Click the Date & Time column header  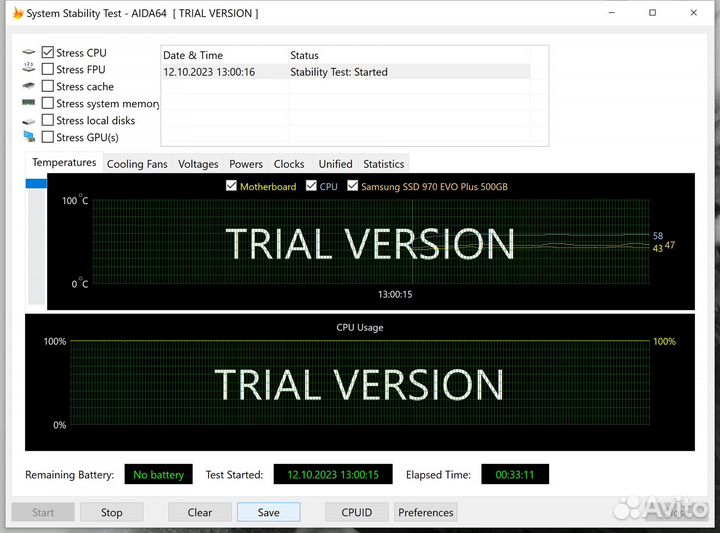[x=225, y=55]
